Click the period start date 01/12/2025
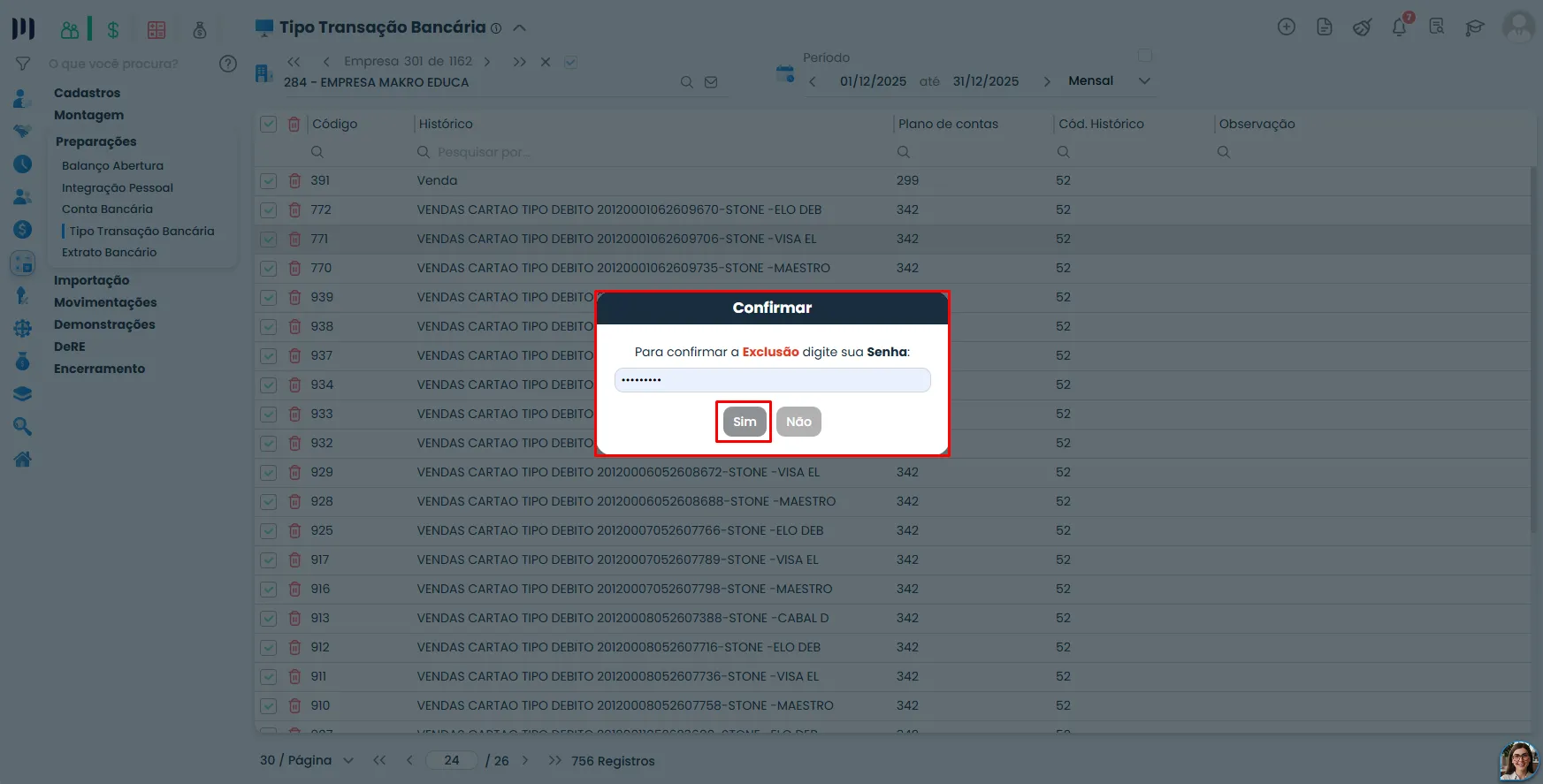The image size is (1543, 784). click(x=873, y=81)
